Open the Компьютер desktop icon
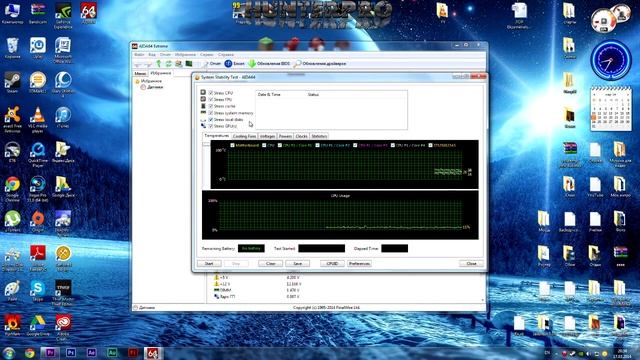 (12, 13)
